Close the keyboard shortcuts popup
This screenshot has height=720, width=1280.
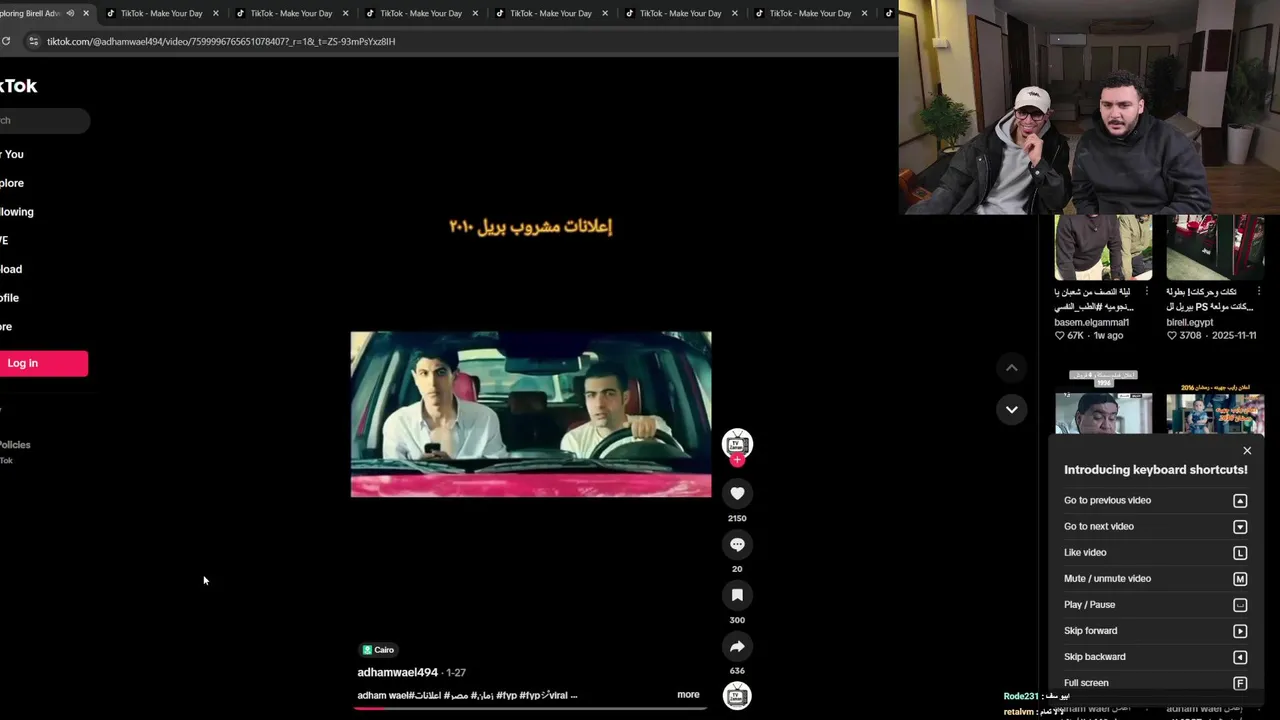(x=1247, y=451)
